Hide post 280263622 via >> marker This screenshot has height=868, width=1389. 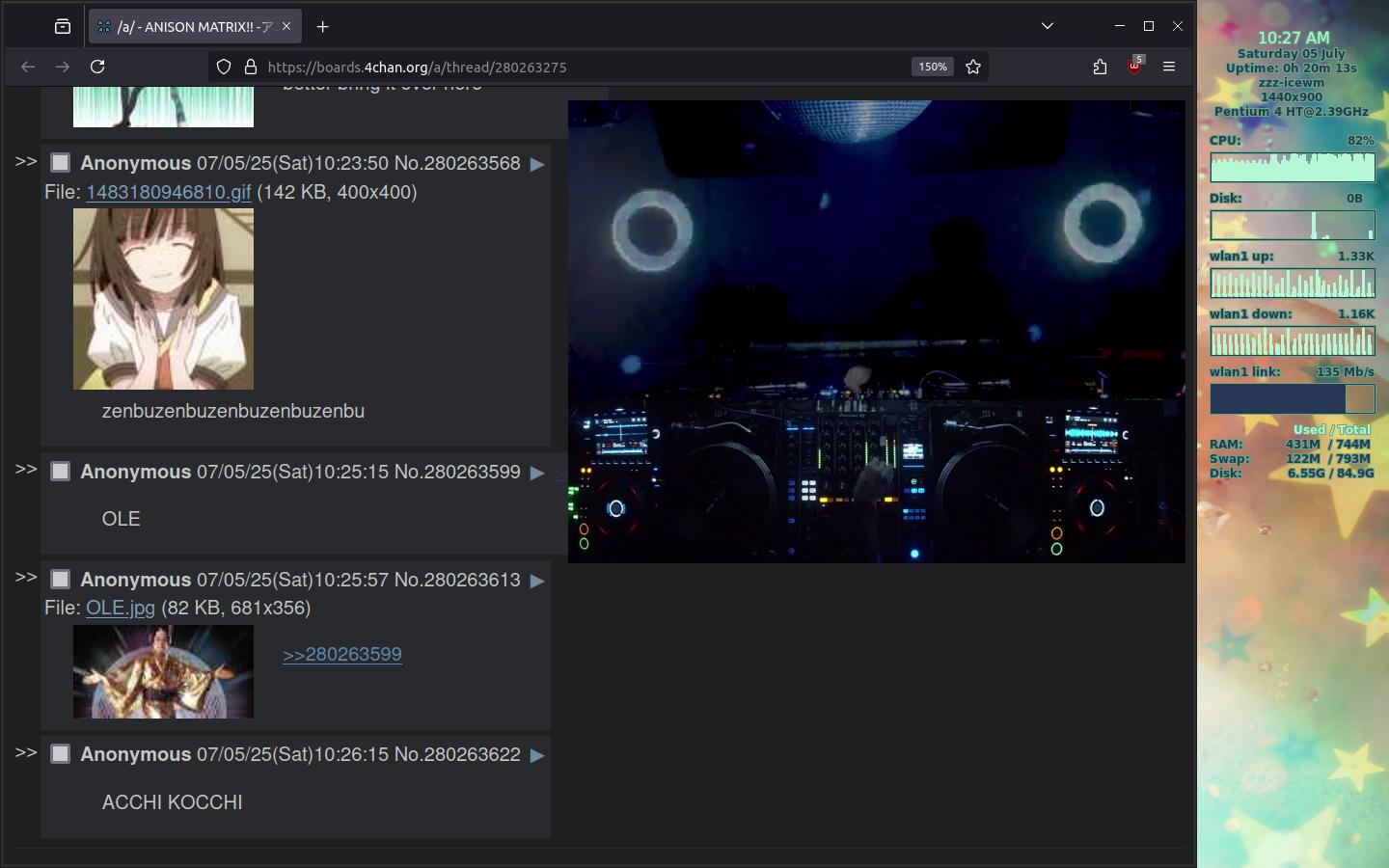click(26, 752)
